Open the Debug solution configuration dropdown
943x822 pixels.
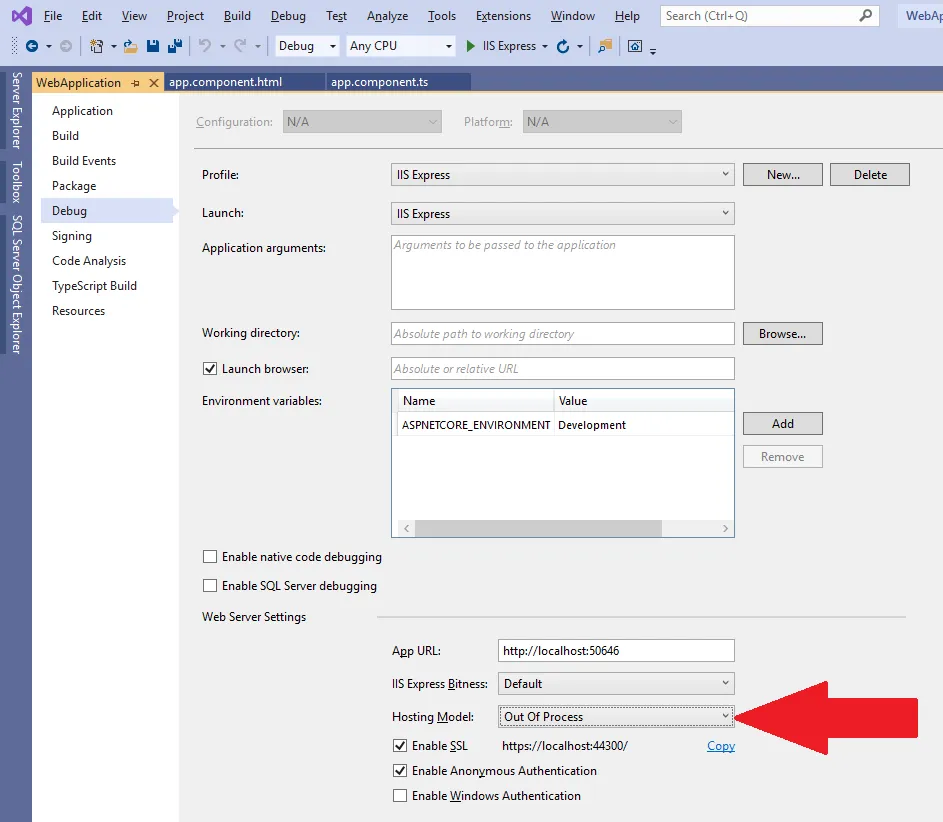pyautogui.click(x=307, y=46)
